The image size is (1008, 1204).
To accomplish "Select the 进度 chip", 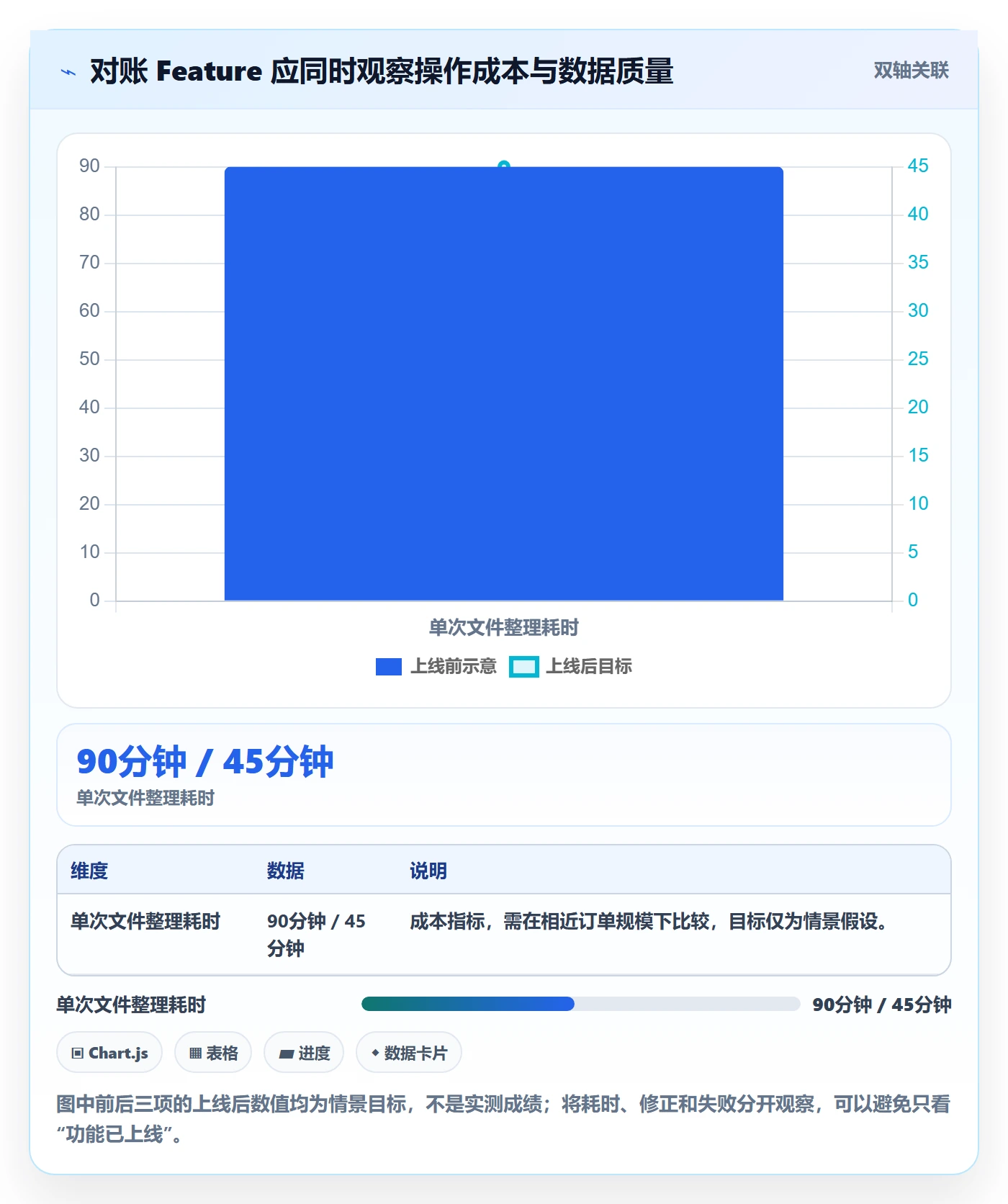I will (304, 1053).
